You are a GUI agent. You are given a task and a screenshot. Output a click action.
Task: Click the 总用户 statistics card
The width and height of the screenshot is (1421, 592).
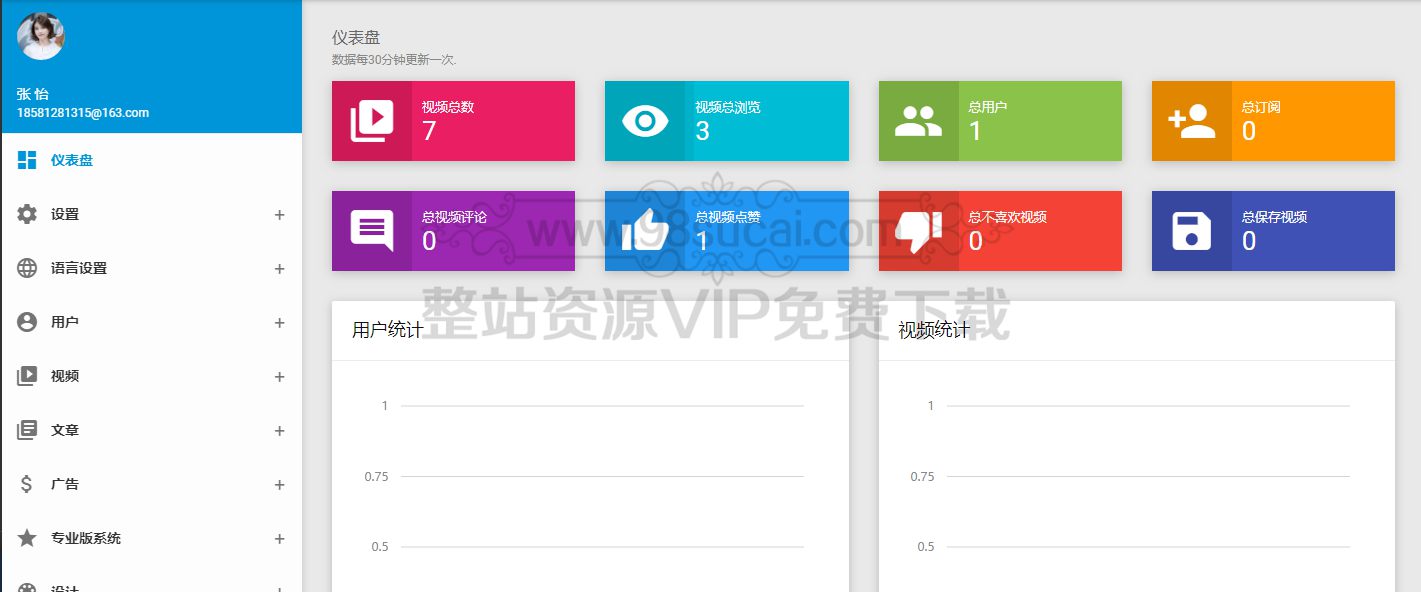click(x=999, y=120)
